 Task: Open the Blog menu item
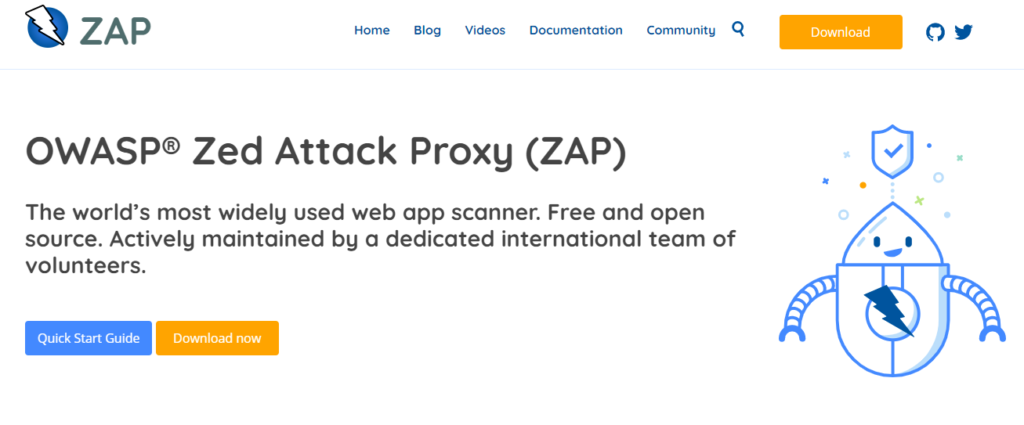(x=427, y=31)
